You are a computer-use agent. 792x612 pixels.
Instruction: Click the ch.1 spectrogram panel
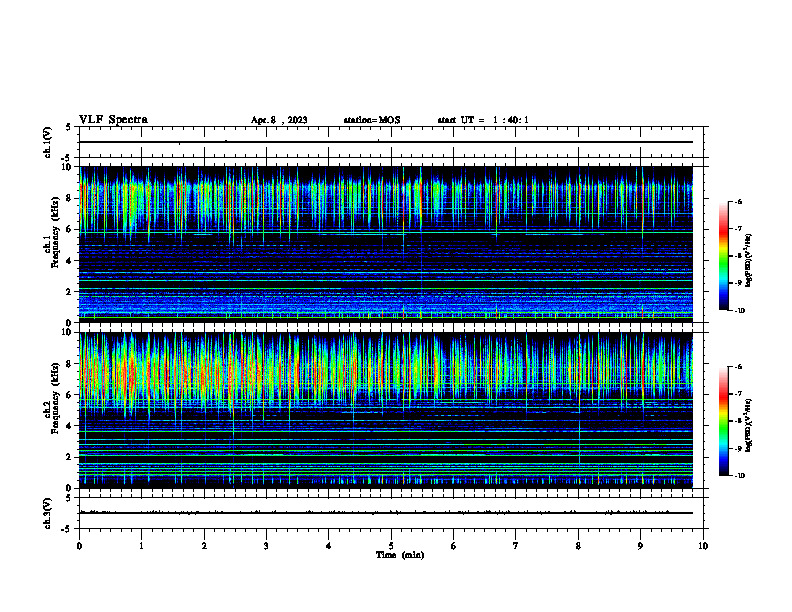coord(386,244)
